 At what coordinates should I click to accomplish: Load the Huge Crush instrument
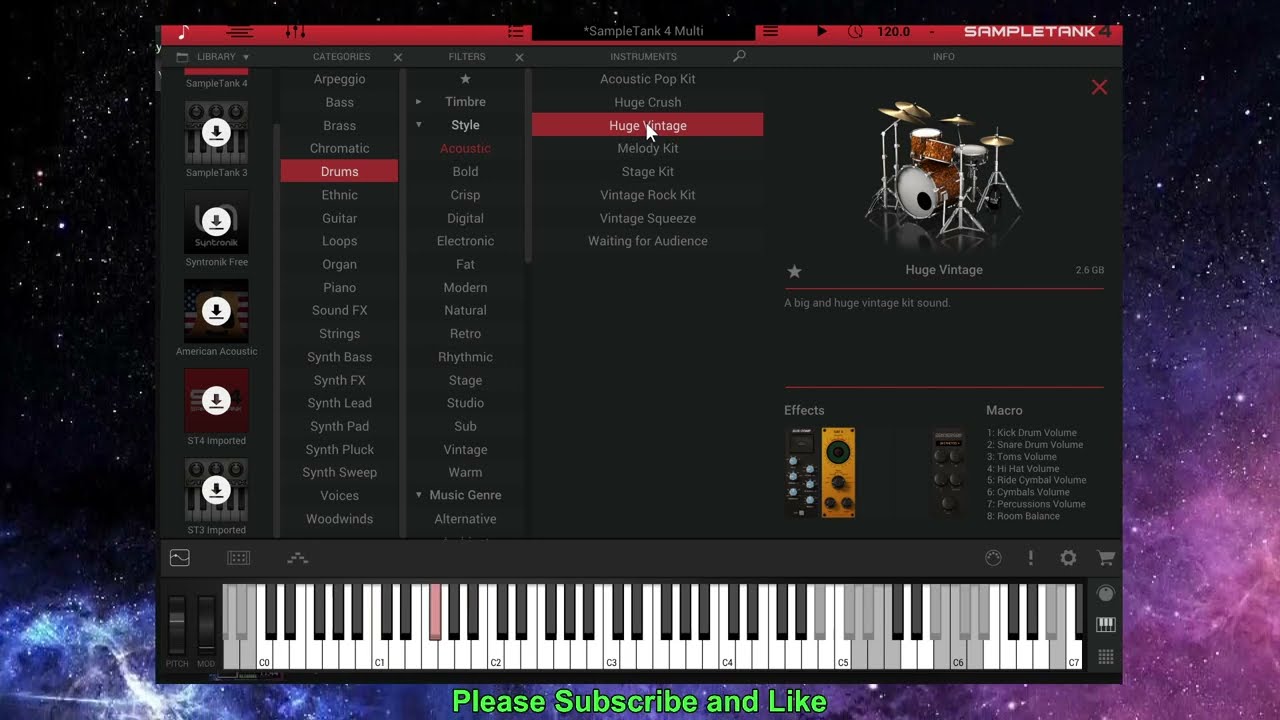point(647,102)
